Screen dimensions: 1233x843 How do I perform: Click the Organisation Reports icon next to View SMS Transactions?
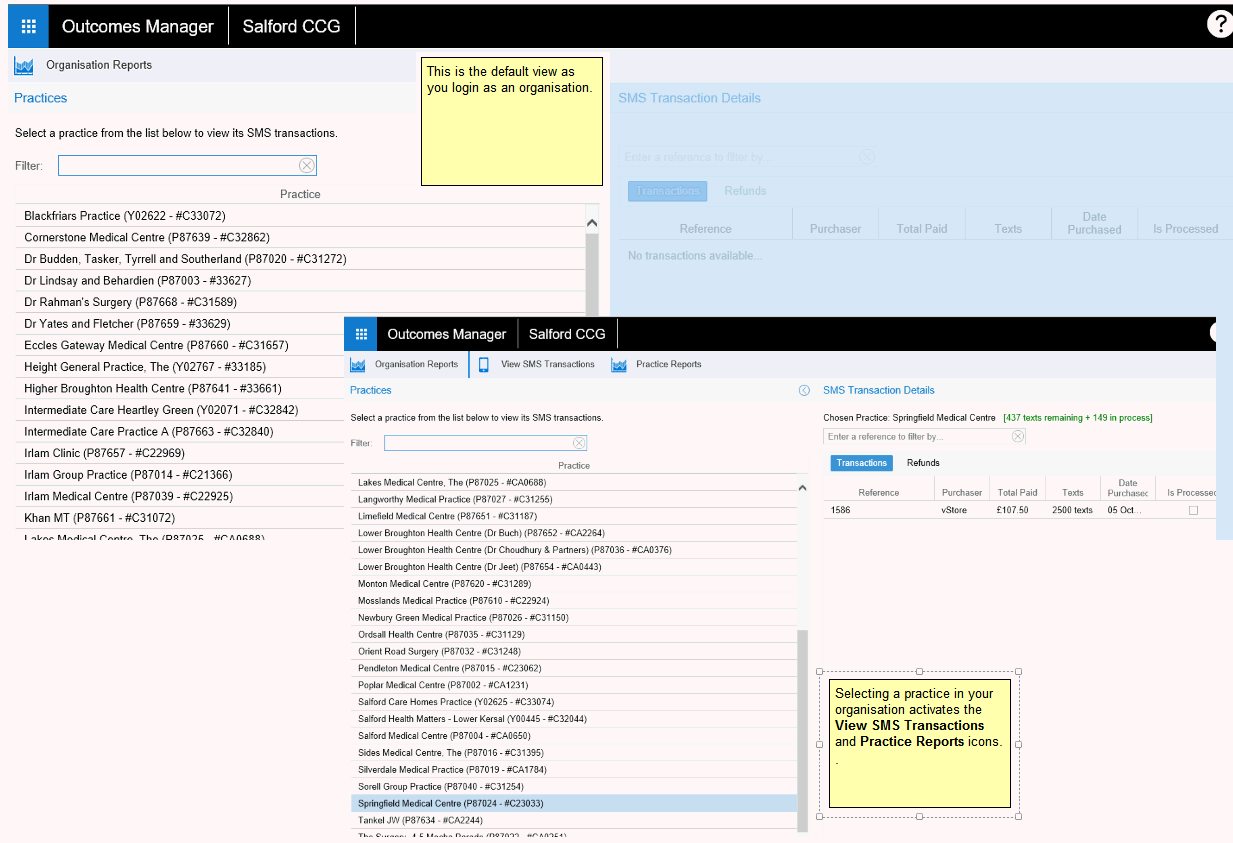coord(358,365)
